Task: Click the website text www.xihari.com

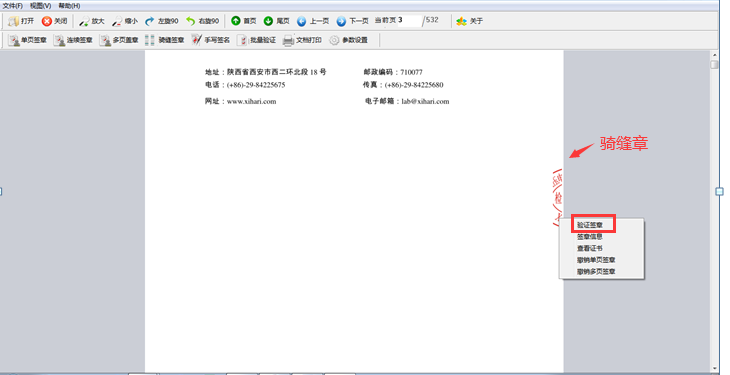Action: coord(251,101)
